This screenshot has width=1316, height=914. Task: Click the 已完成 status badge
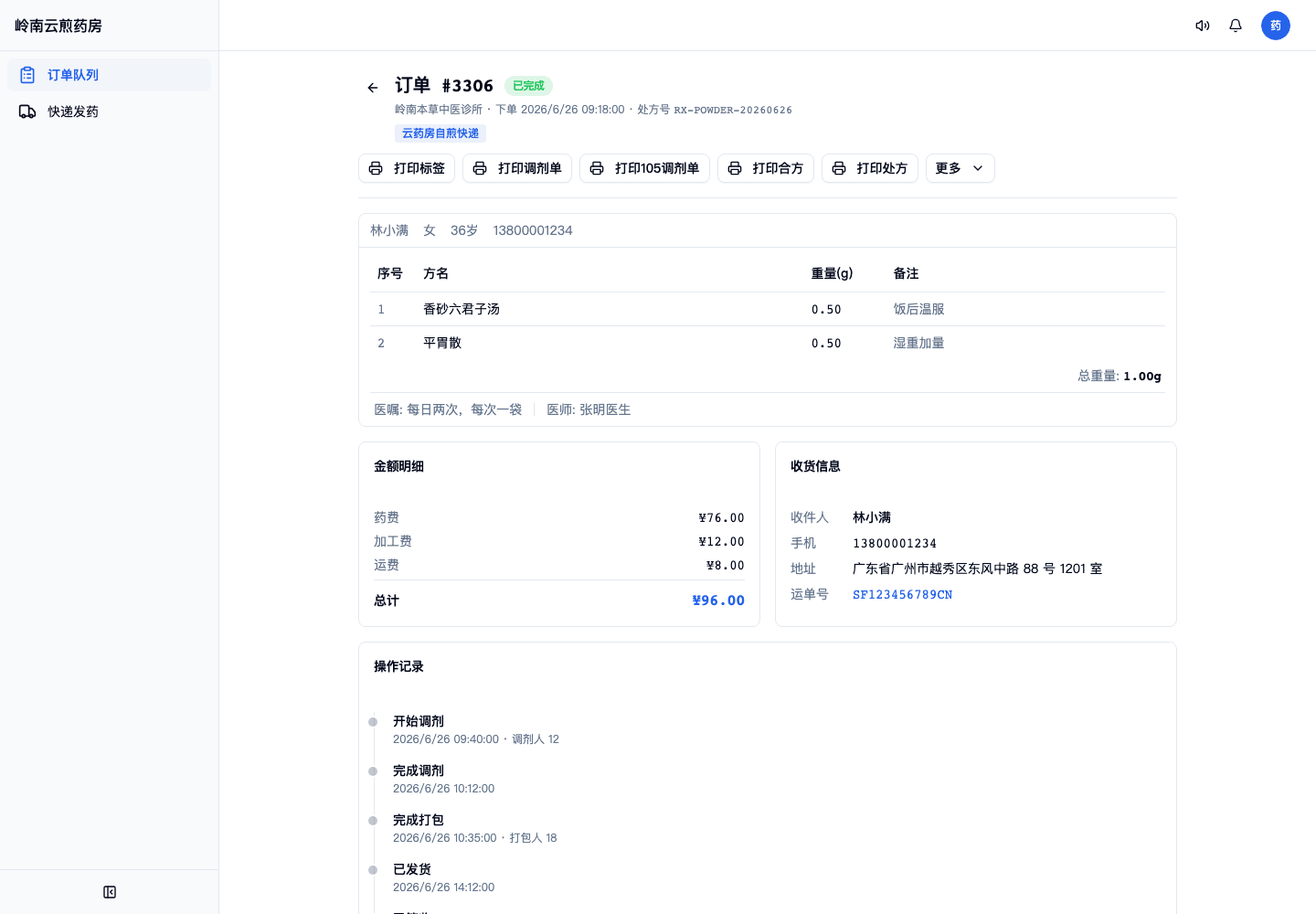528,86
